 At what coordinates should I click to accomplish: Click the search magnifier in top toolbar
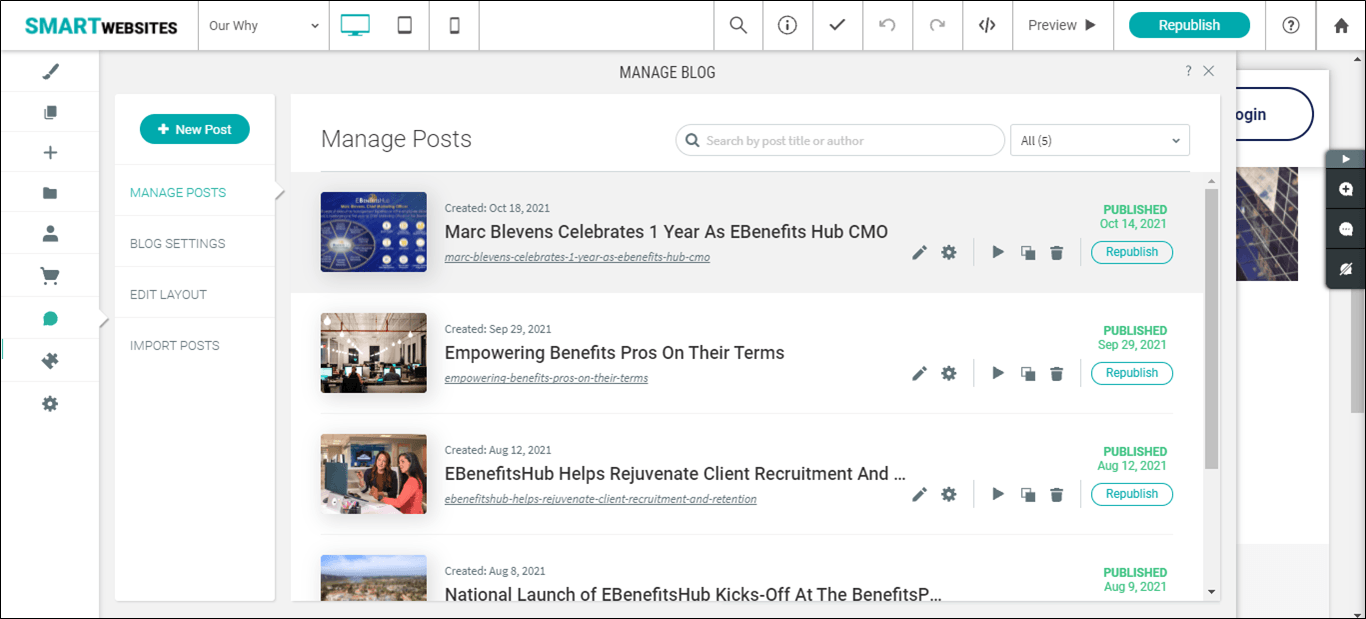(738, 25)
